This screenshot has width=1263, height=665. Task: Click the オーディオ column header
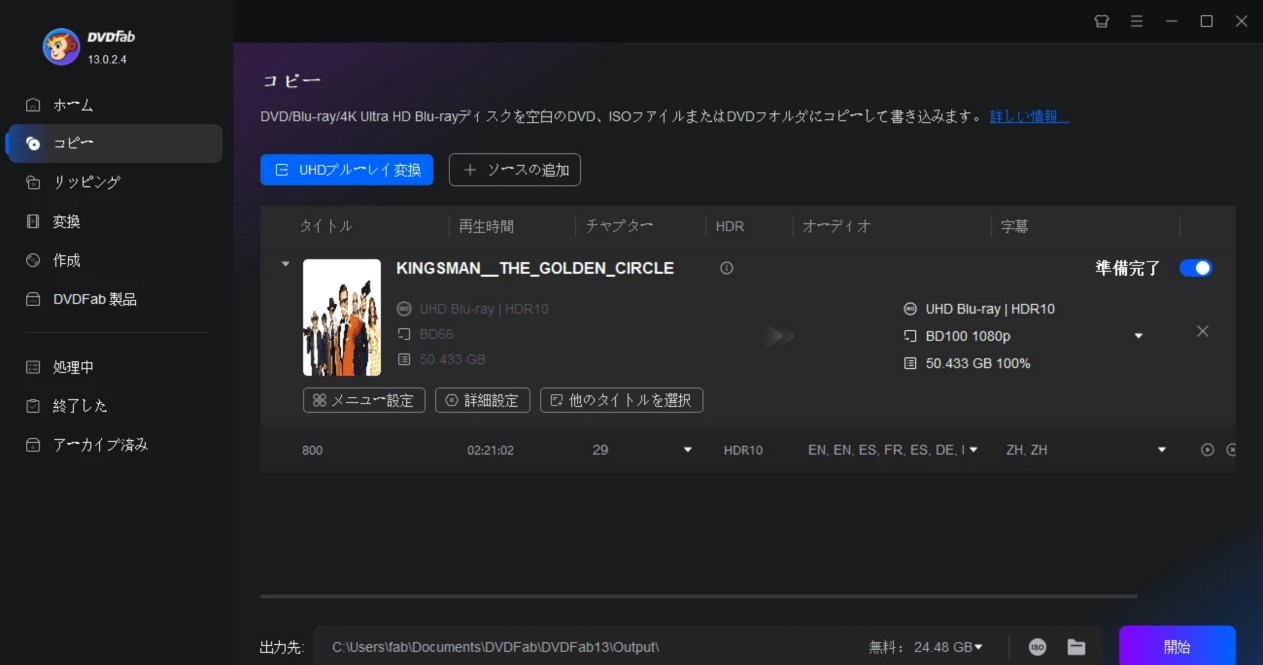click(x=837, y=226)
